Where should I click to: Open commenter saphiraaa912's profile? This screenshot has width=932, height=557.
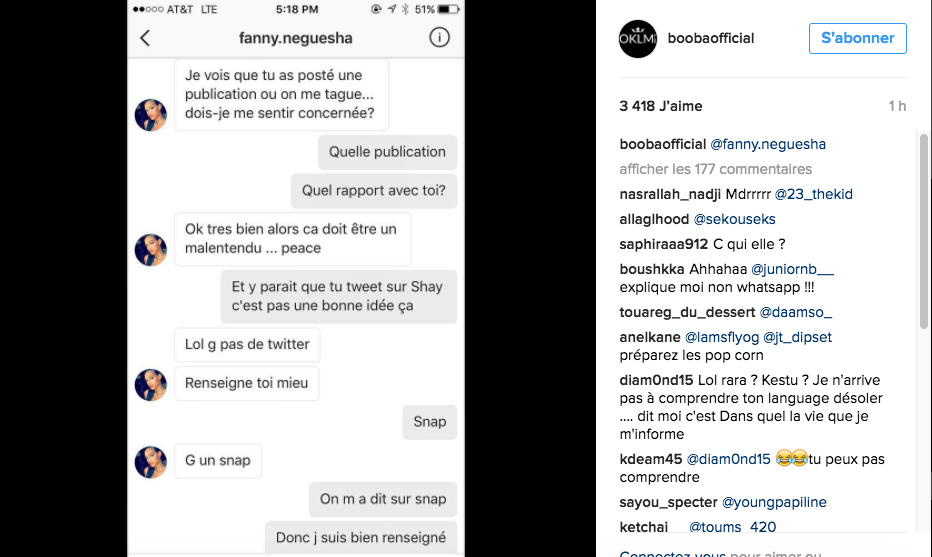tap(663, 244)
